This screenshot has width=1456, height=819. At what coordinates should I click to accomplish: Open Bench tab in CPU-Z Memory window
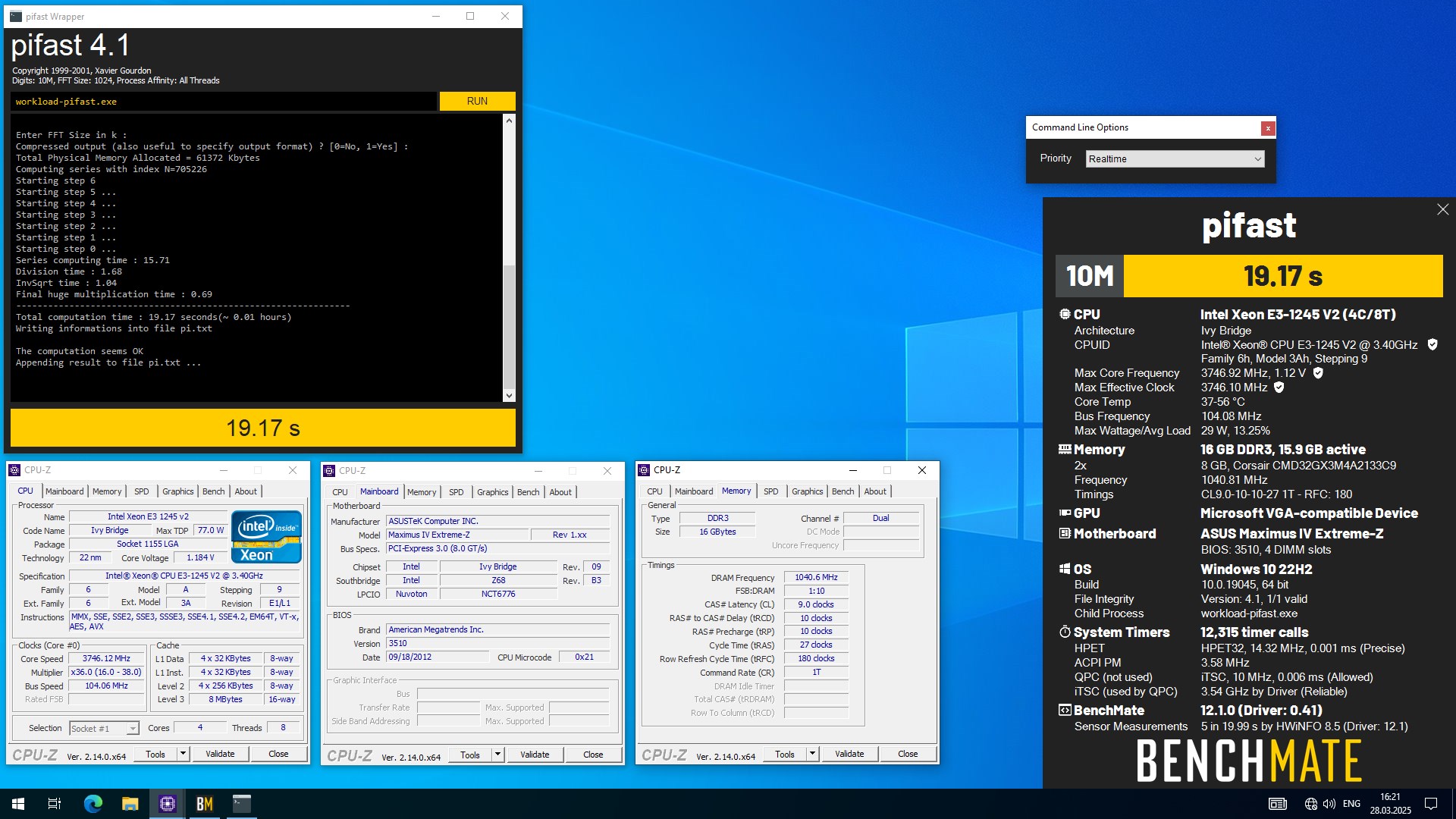coord(843,491)
